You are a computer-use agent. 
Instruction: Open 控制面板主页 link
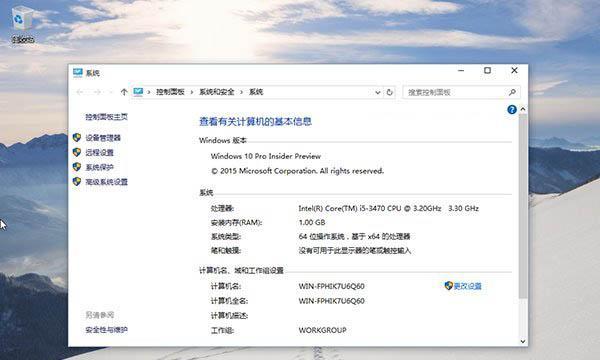[106, 117]
